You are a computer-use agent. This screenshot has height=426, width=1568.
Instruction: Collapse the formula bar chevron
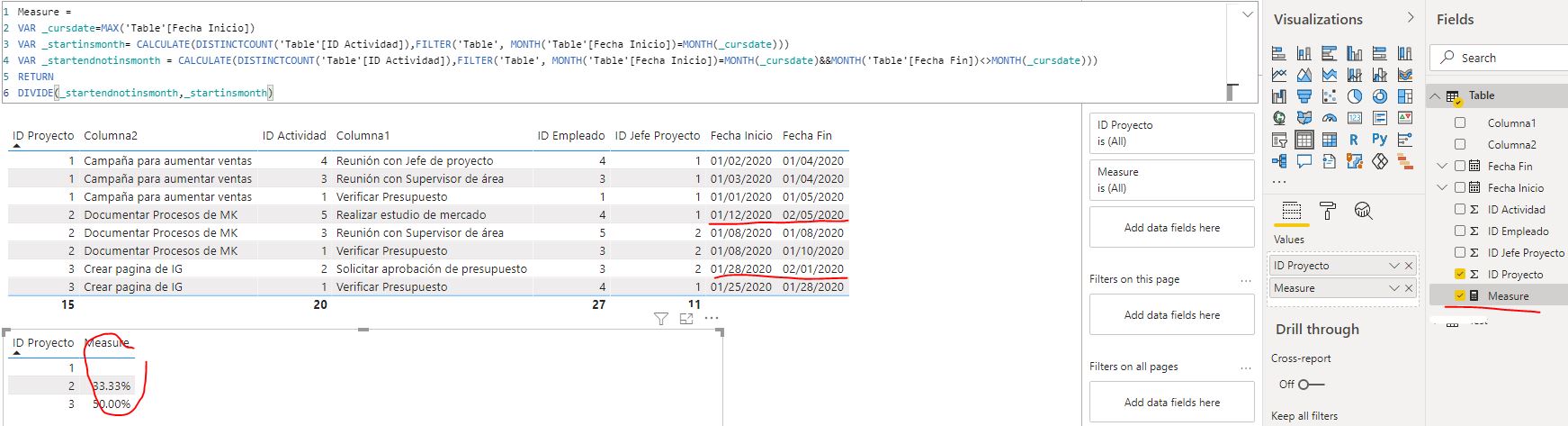click(x=1247, y=14)
